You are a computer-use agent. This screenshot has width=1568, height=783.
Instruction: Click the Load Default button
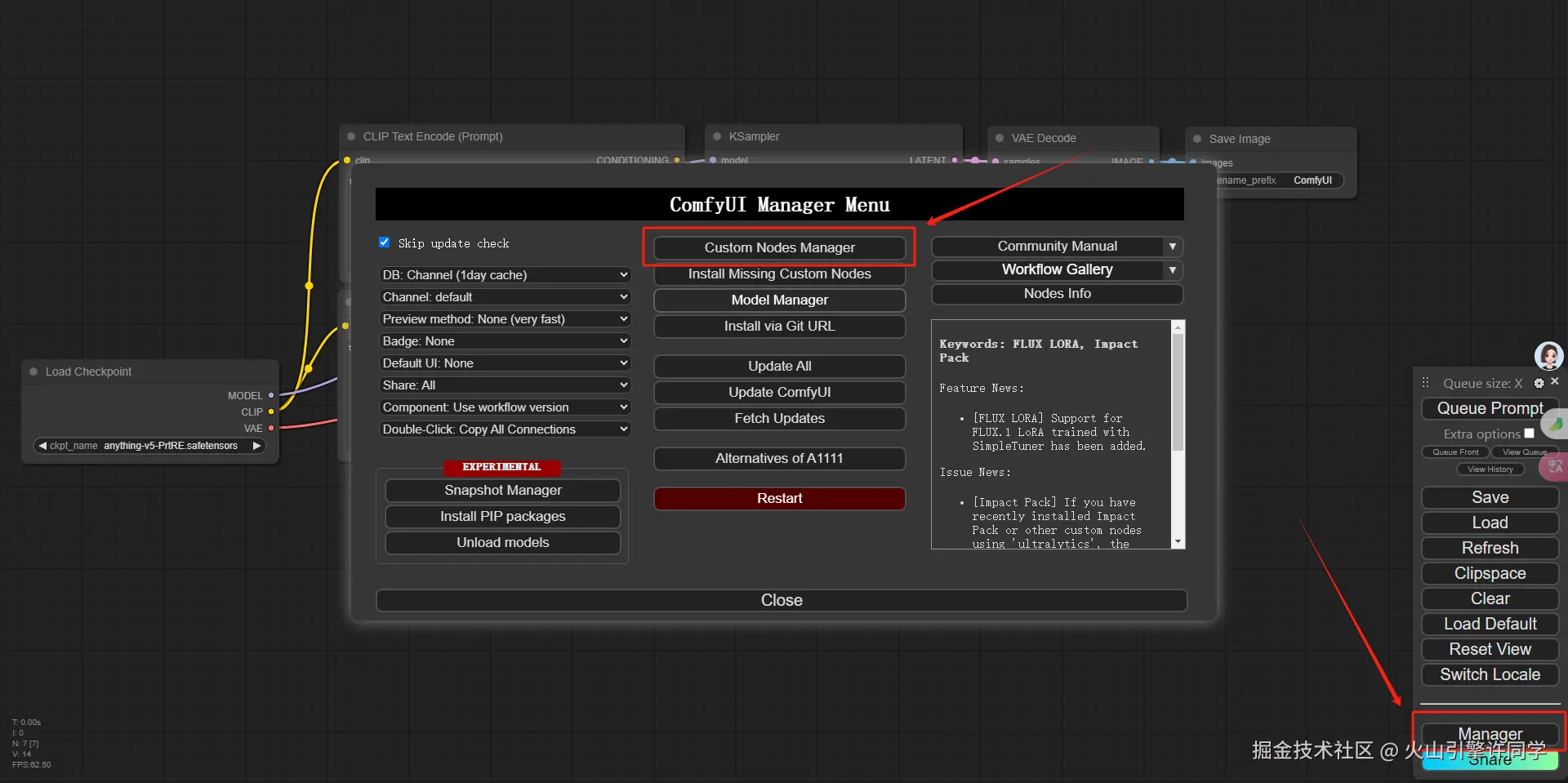1490,625
